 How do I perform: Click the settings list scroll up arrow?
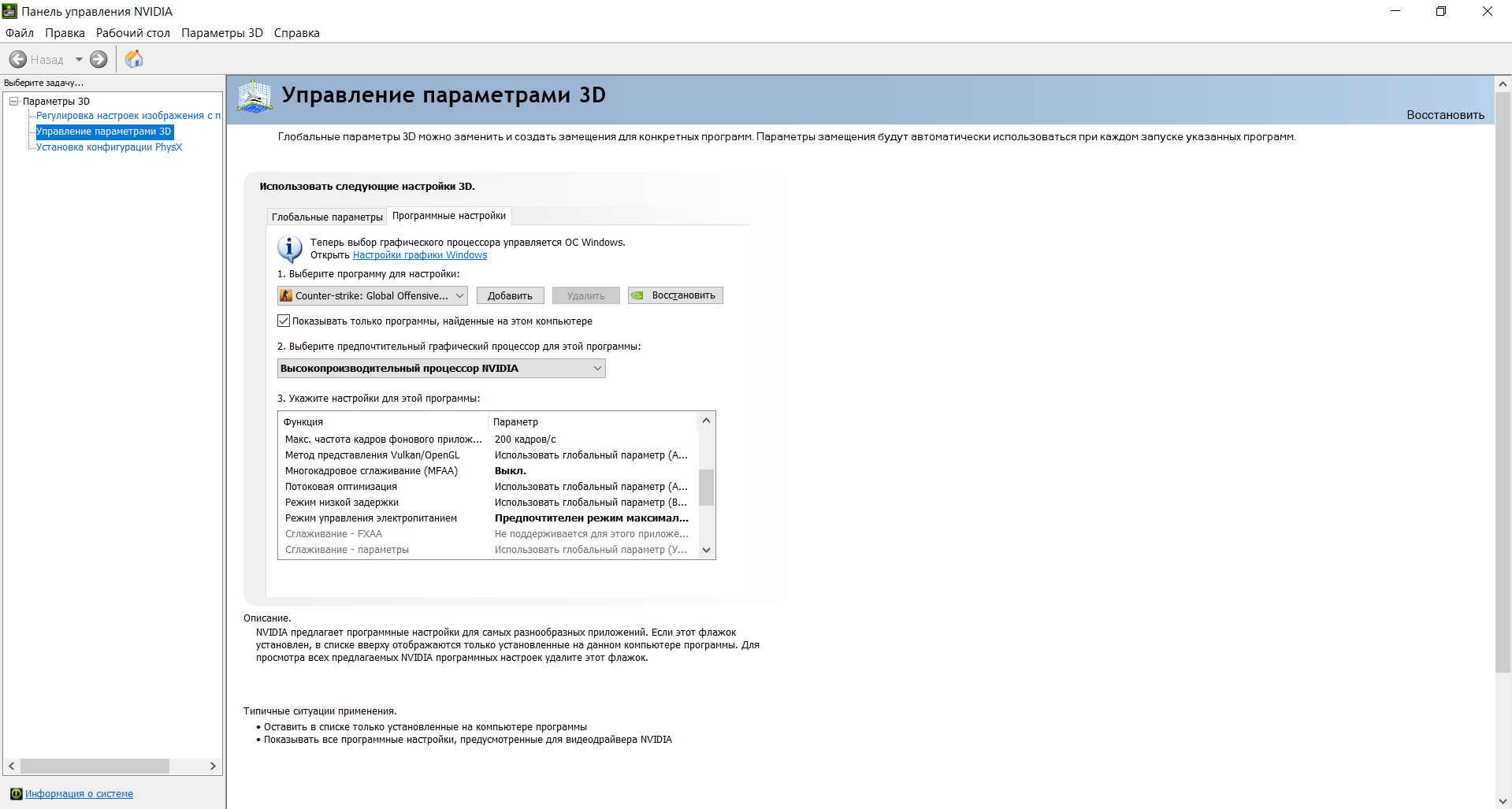(706, 420)
